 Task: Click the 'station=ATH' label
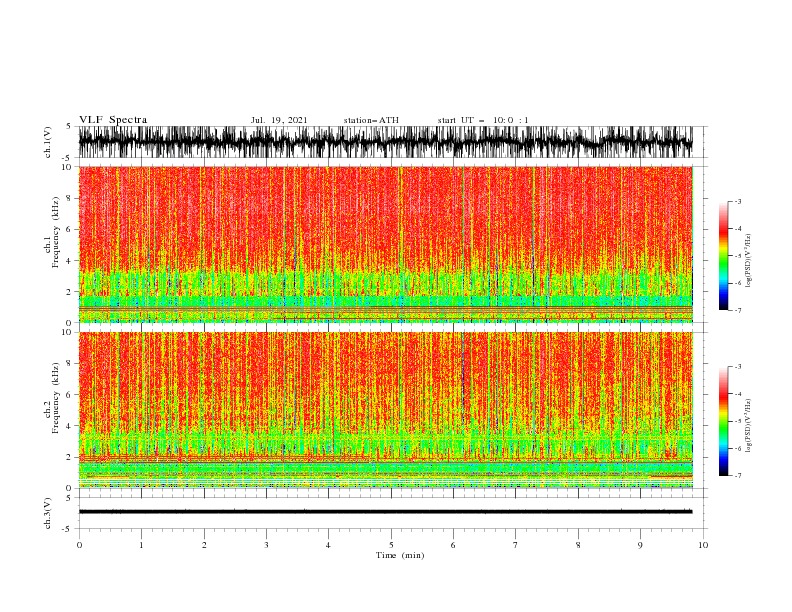[x=371, y=120]
